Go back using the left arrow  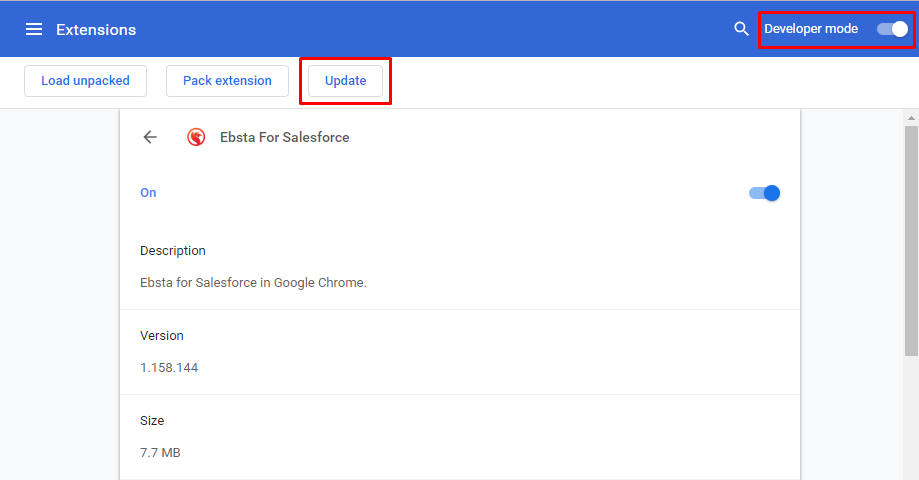150,137
